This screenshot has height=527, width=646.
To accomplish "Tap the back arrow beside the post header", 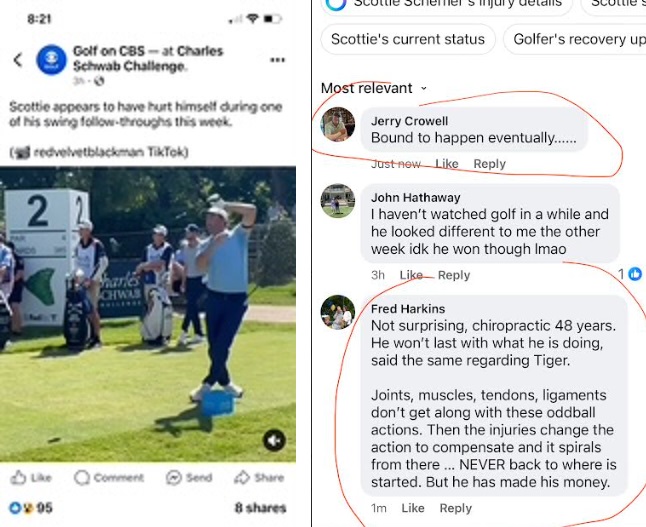I will tap(17, 60).
